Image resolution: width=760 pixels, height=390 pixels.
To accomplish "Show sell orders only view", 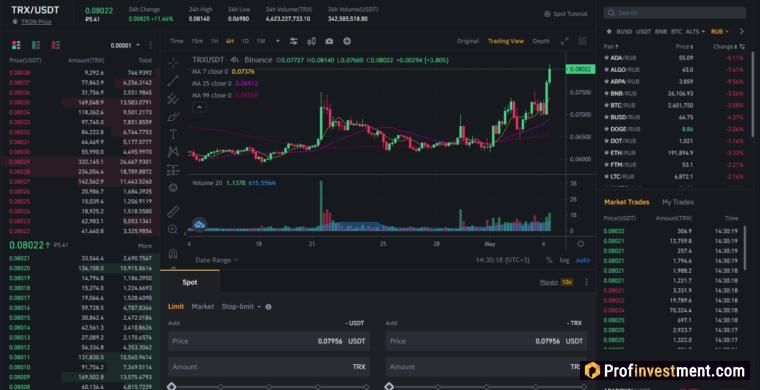I will [56, 45].
